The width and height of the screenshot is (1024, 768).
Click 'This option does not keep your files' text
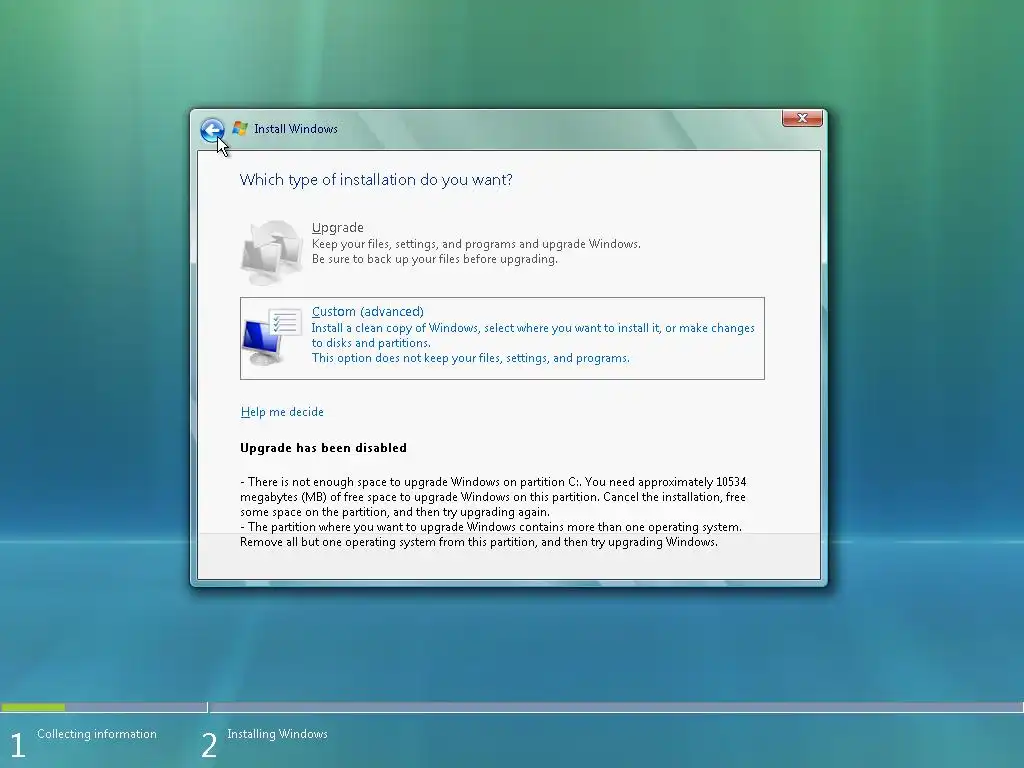[470, 358]
